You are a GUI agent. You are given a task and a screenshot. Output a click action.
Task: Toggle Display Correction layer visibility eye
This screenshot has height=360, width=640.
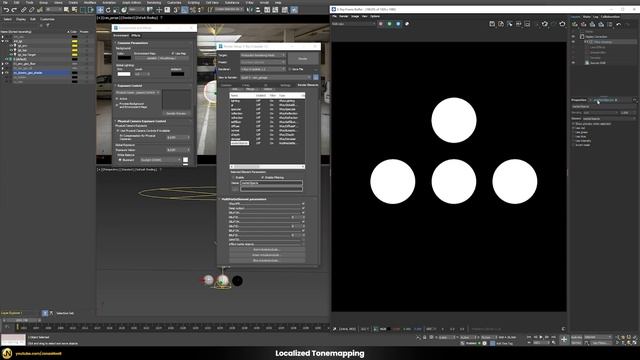(573, 36)
